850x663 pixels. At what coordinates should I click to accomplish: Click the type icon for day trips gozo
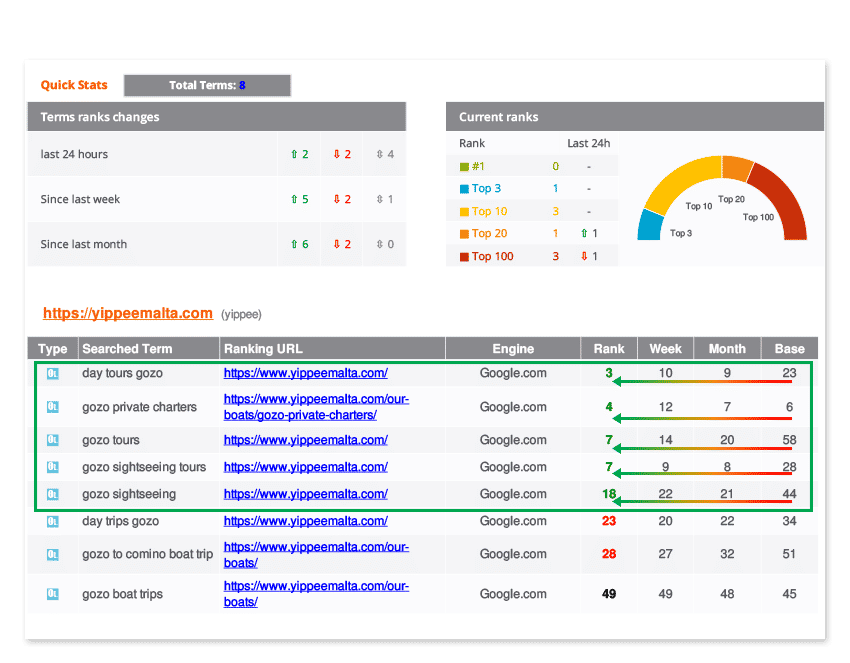(53, 522)
